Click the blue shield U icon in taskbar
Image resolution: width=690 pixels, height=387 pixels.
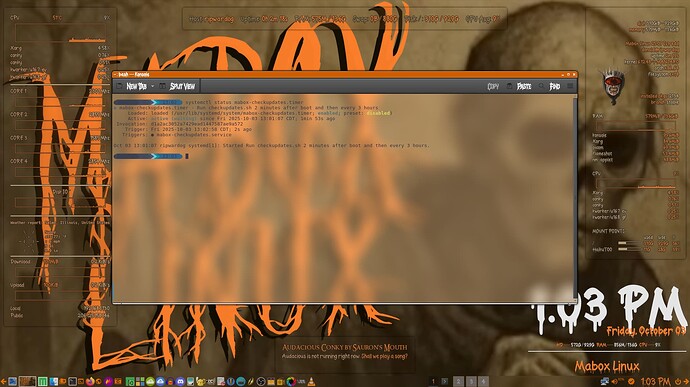point(231,381)
